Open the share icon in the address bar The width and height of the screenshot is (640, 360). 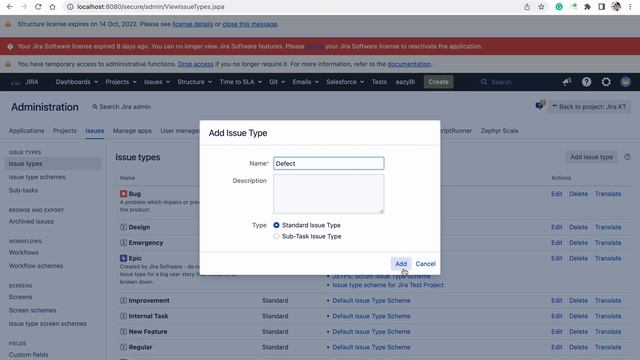[x=527, y=7]
